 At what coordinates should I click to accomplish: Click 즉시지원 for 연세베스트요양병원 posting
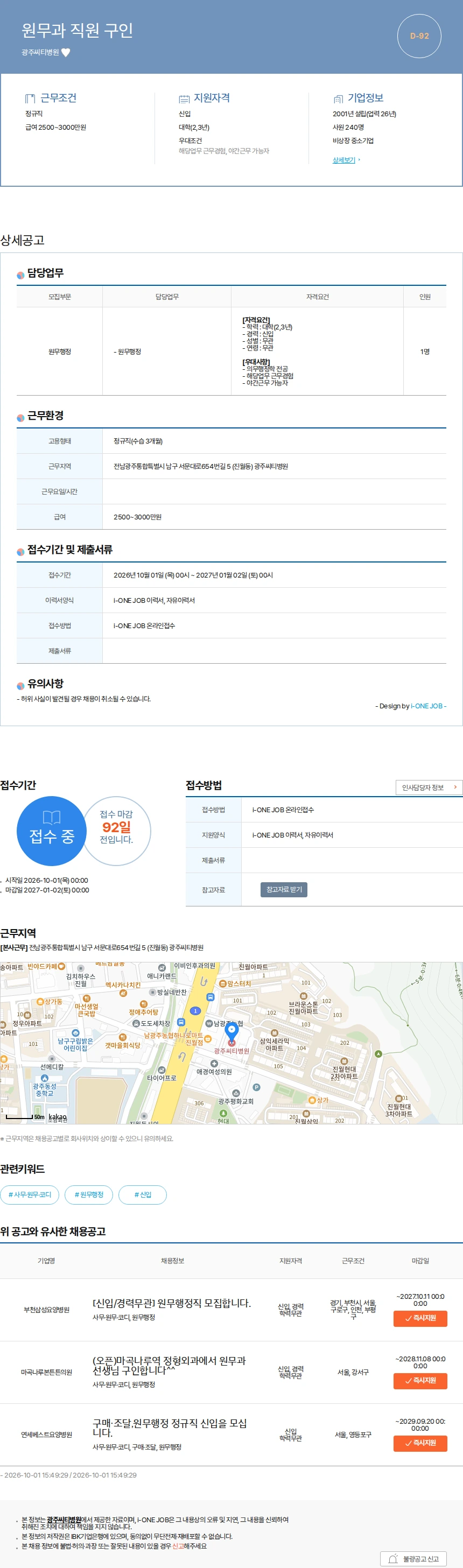pos(420,1443)
